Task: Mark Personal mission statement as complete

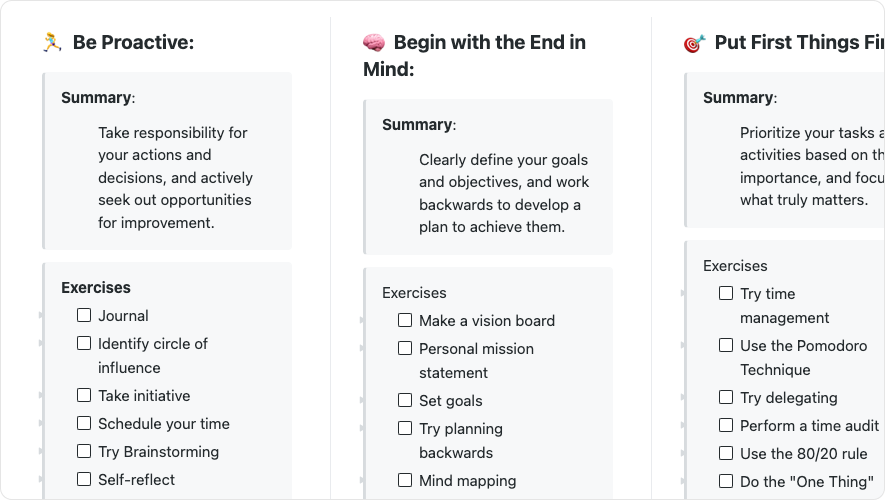Action: click(x=405, y=348)
